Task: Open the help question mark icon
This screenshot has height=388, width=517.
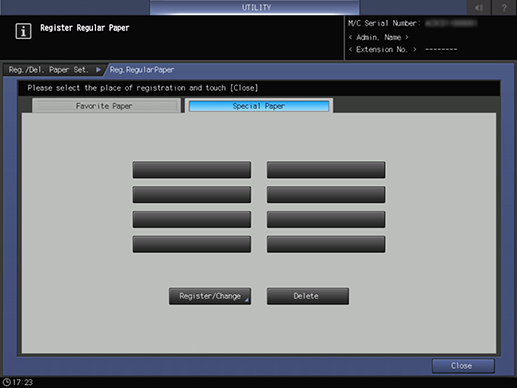Action: click(x=504, y=7)
